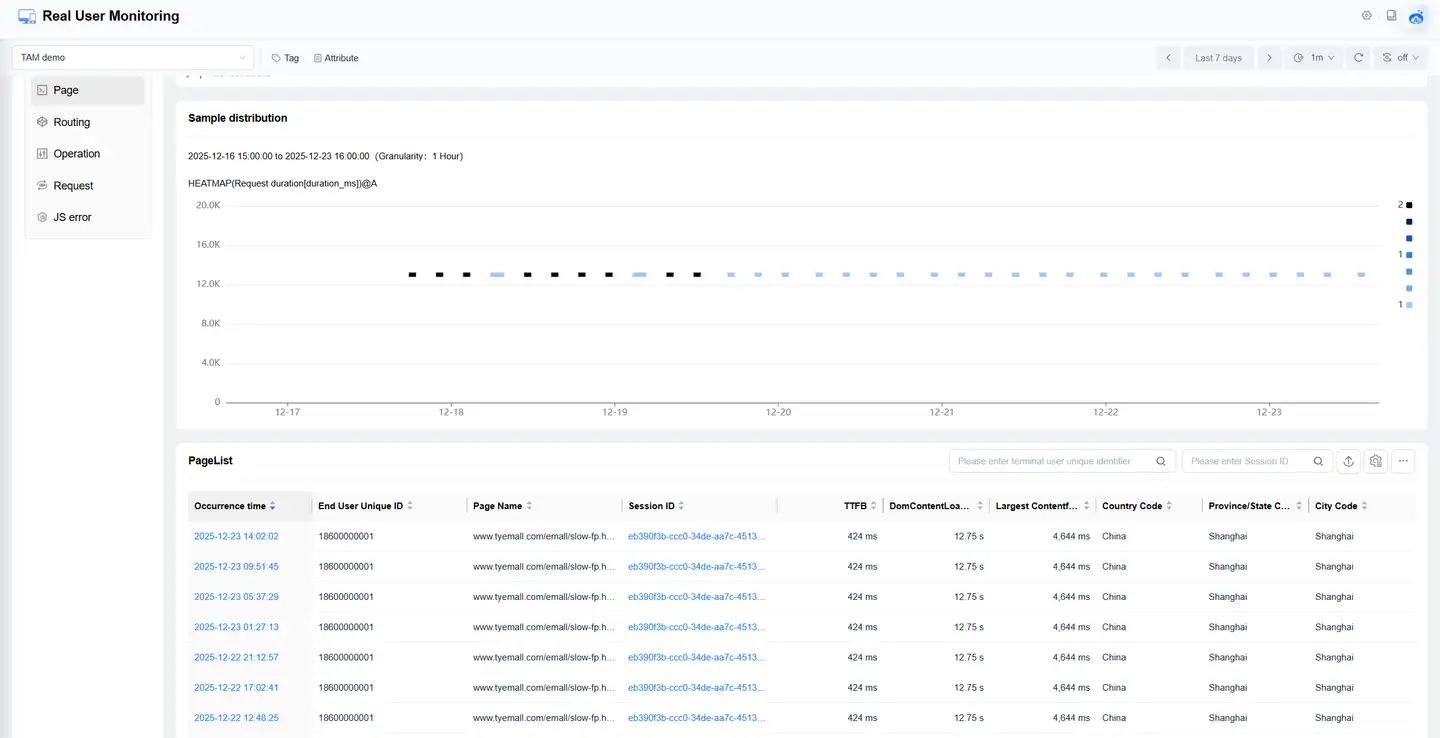The width and height of the screenshot is (1440, 738).
Task: Expand the 1m time granularity dropdown
Action: click(x=1315, y=58)
